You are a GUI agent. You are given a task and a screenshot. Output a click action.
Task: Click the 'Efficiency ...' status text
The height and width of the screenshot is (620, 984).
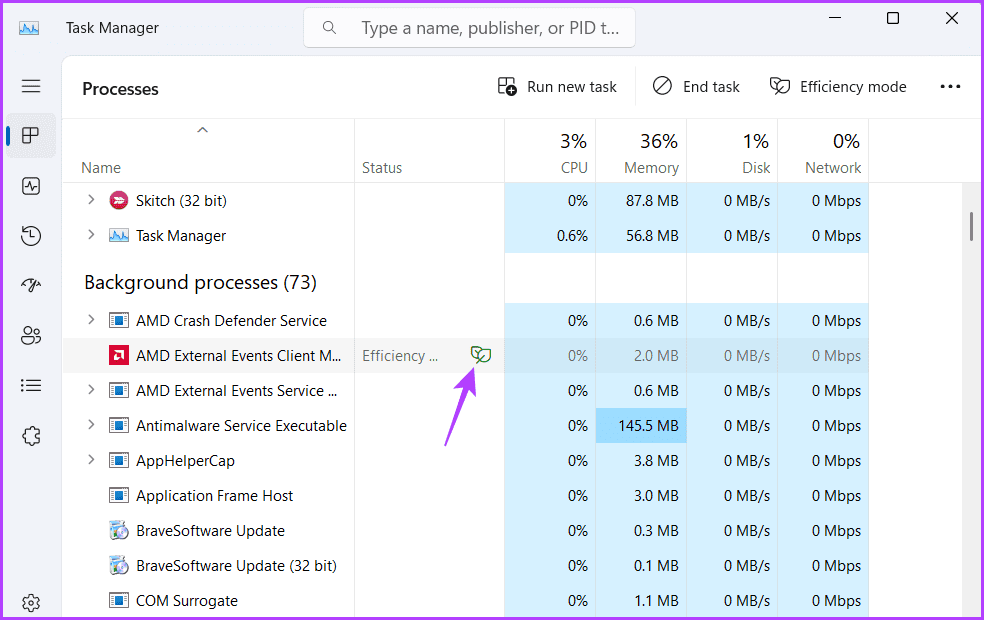click(400, 356)
